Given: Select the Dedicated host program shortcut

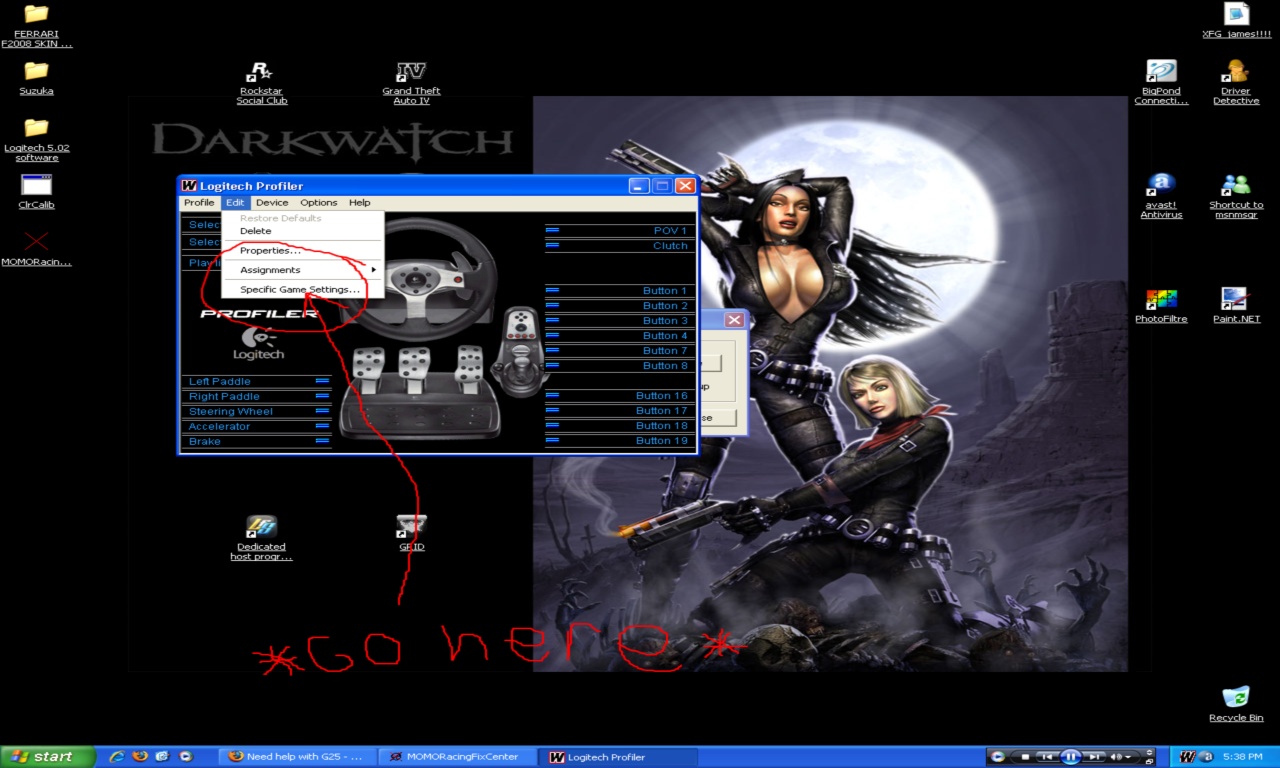Looking at the screenshot, I should 261,539.
